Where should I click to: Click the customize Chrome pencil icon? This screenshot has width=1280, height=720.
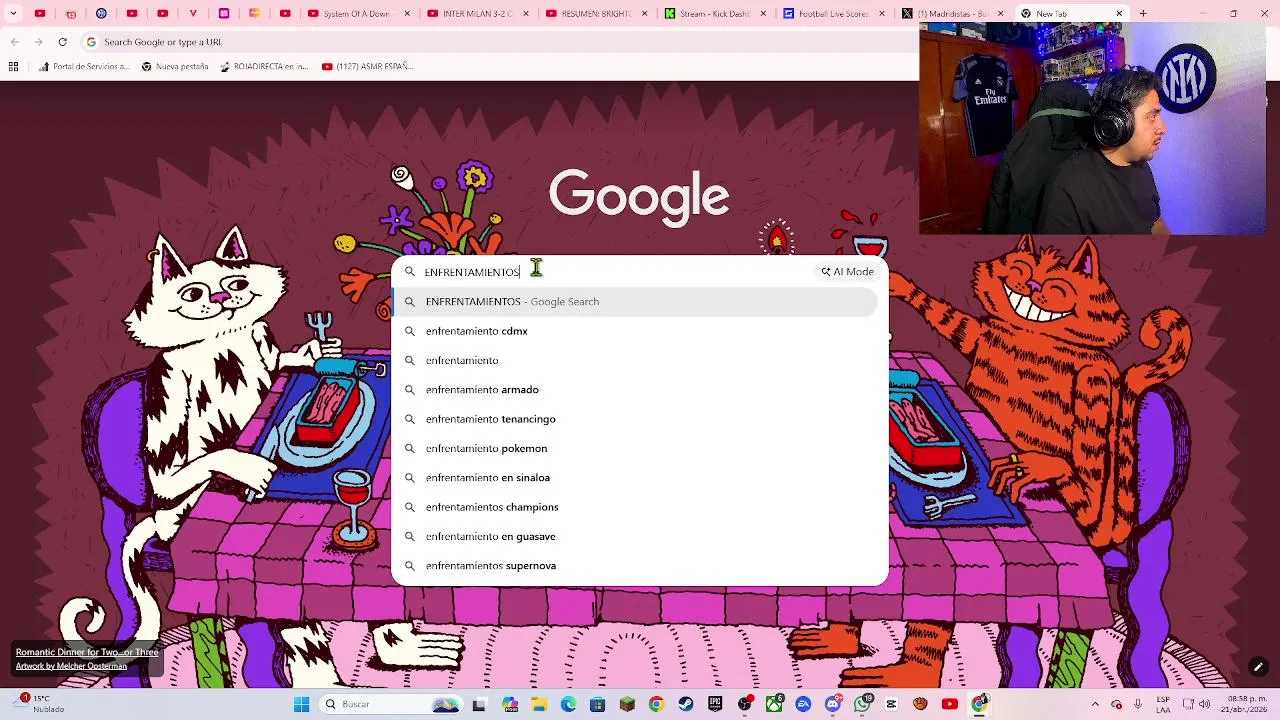1258,667
